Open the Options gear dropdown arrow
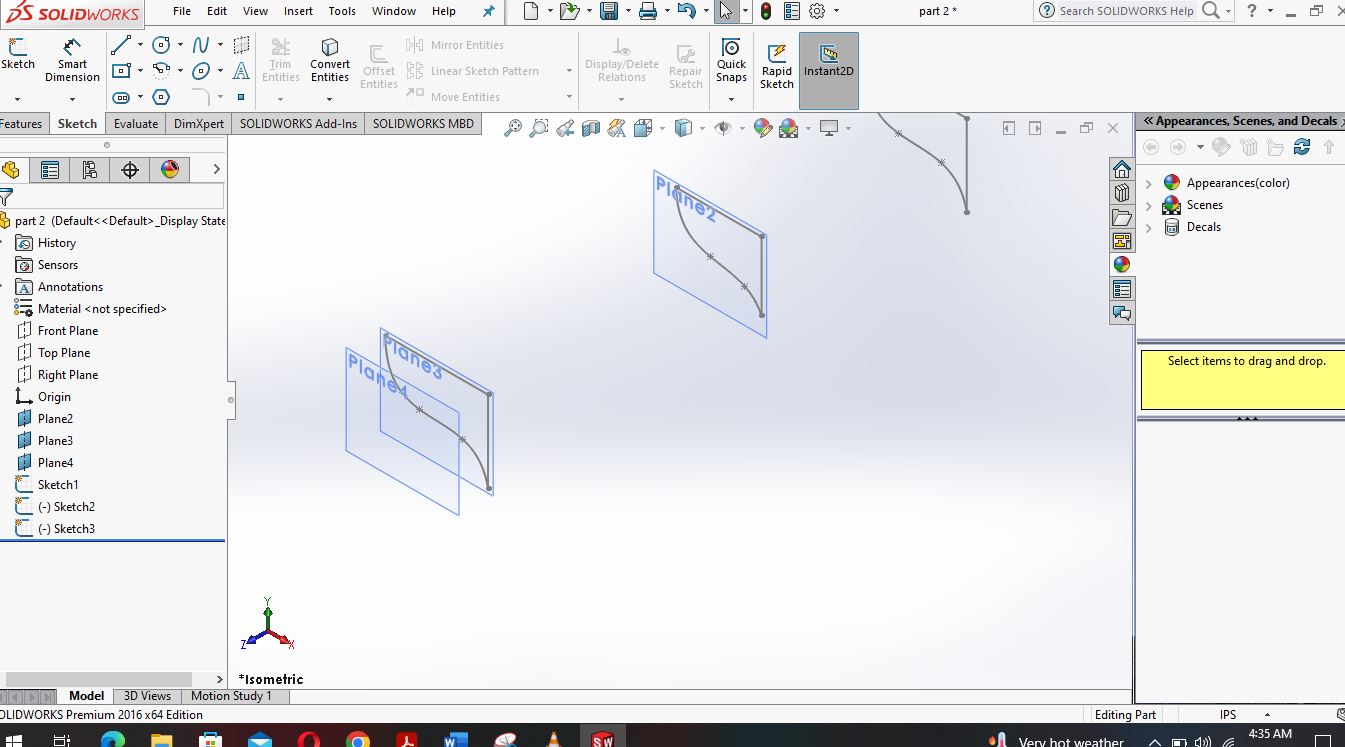Screen dimensions: 1345x747 tap(836, 11)
